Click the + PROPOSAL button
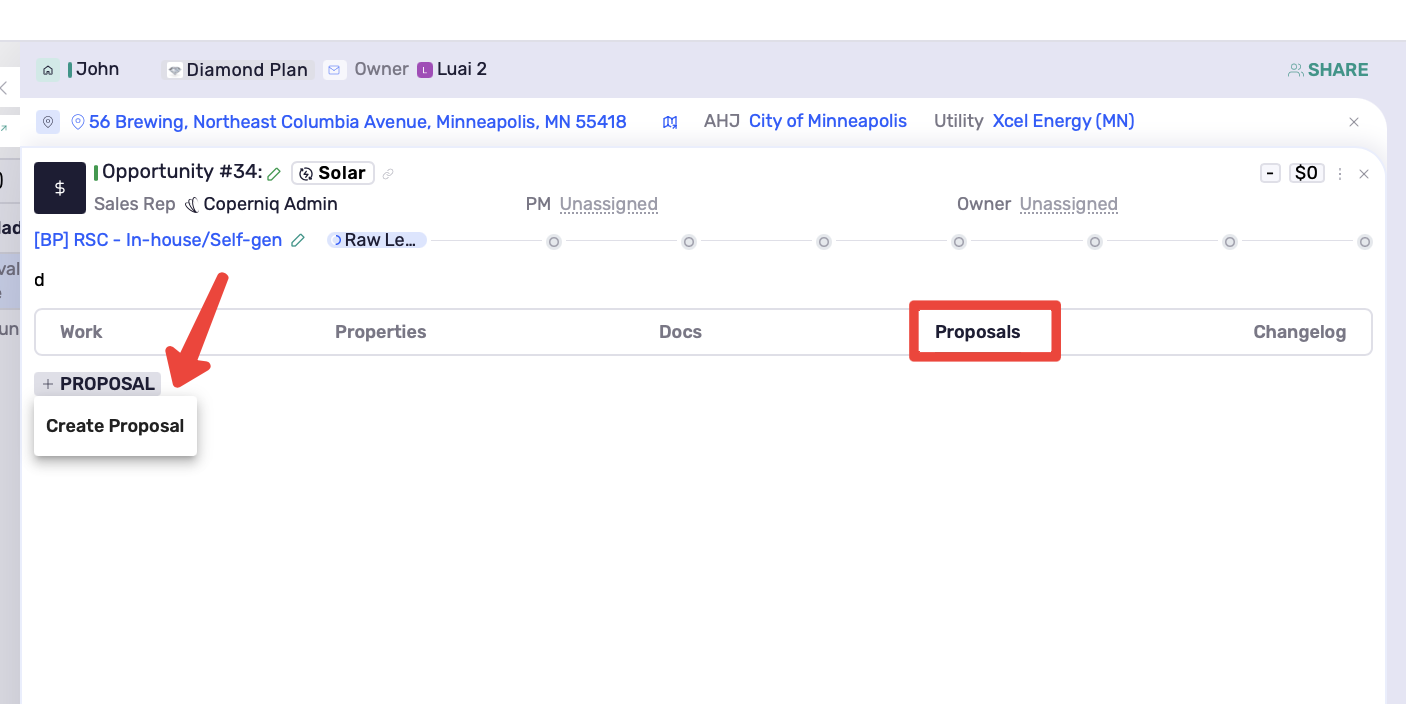This screenshot has width=1406, height=704. click(98, 384)
